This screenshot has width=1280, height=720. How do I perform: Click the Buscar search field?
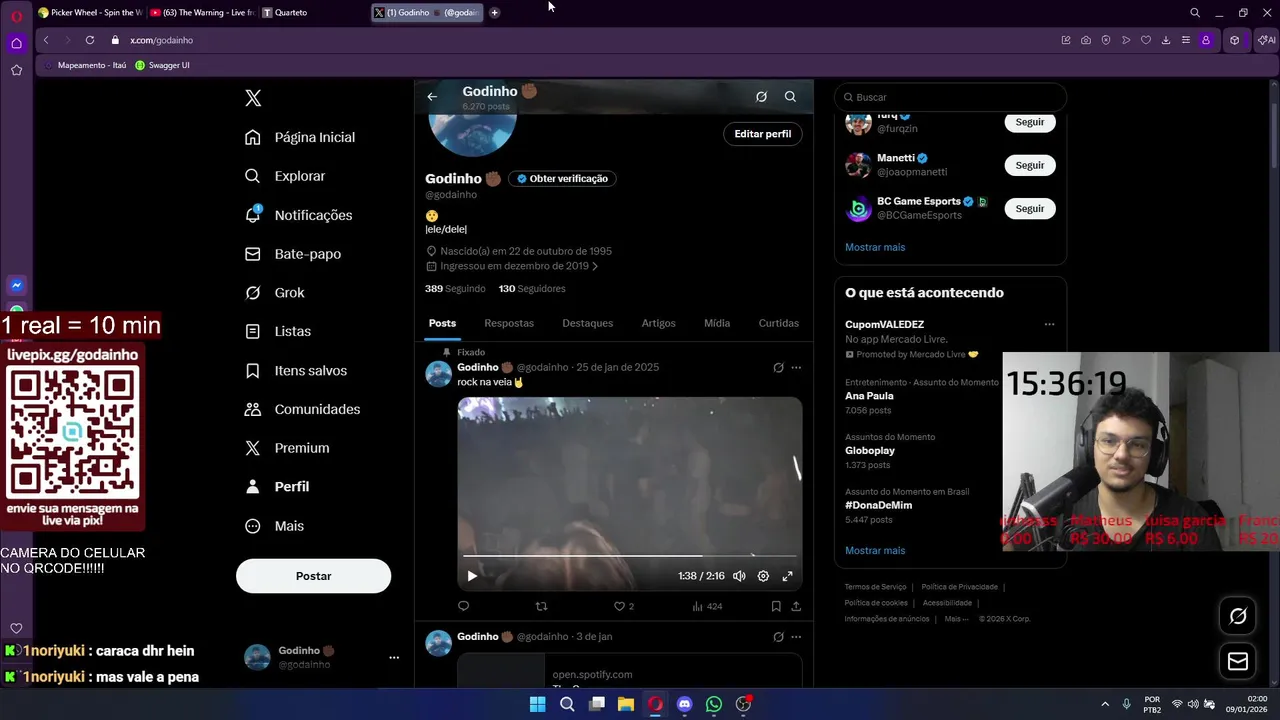950,97
